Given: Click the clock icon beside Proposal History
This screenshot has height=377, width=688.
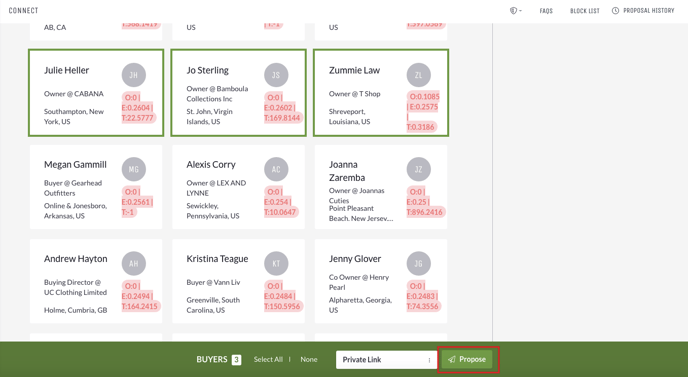Looking at the screenshot, I should point(615,11).
